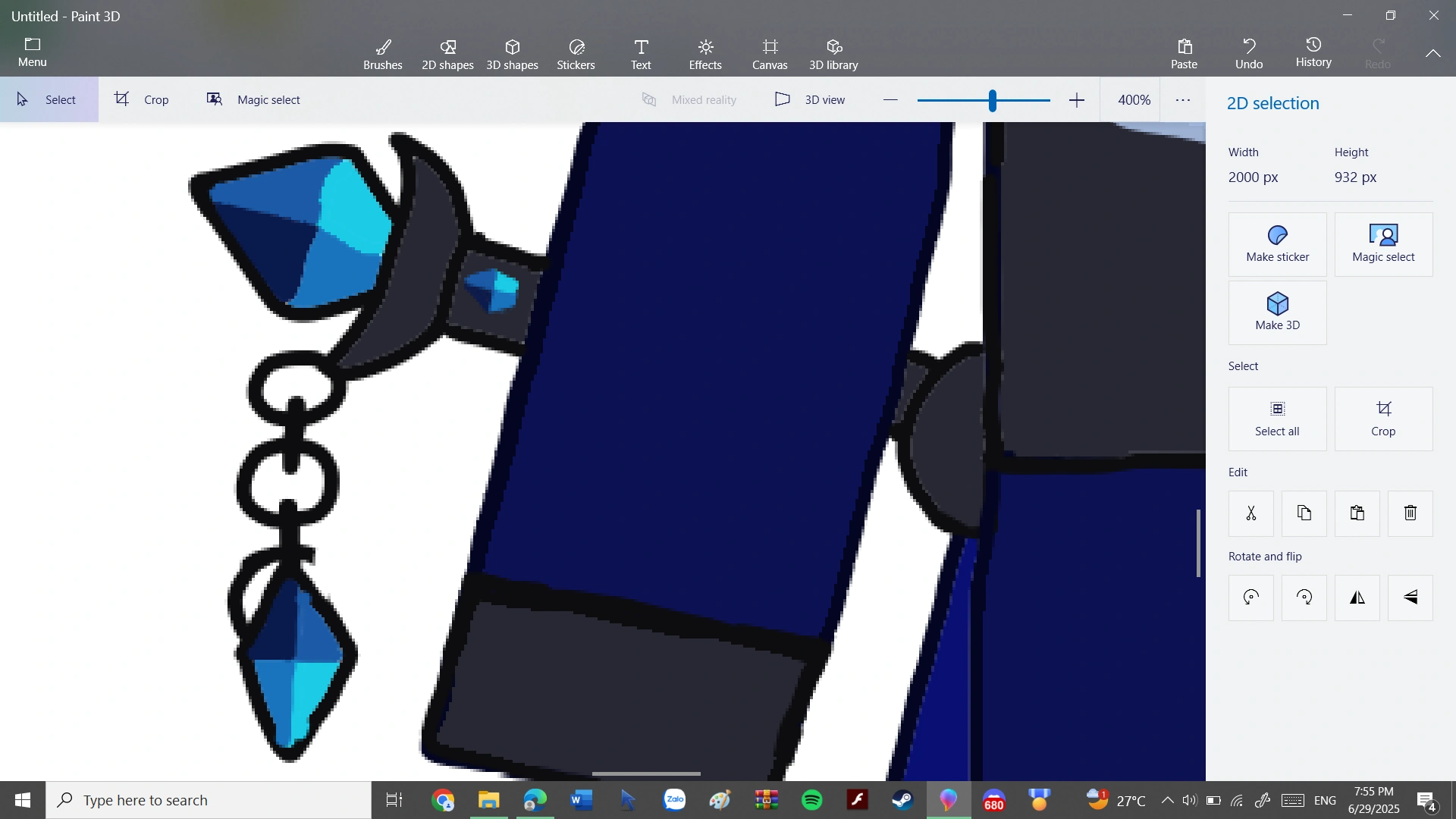Viewport: 1456px width, 819px height.
Task: Flip the selection horizontally
Action: coord(1357,598)
